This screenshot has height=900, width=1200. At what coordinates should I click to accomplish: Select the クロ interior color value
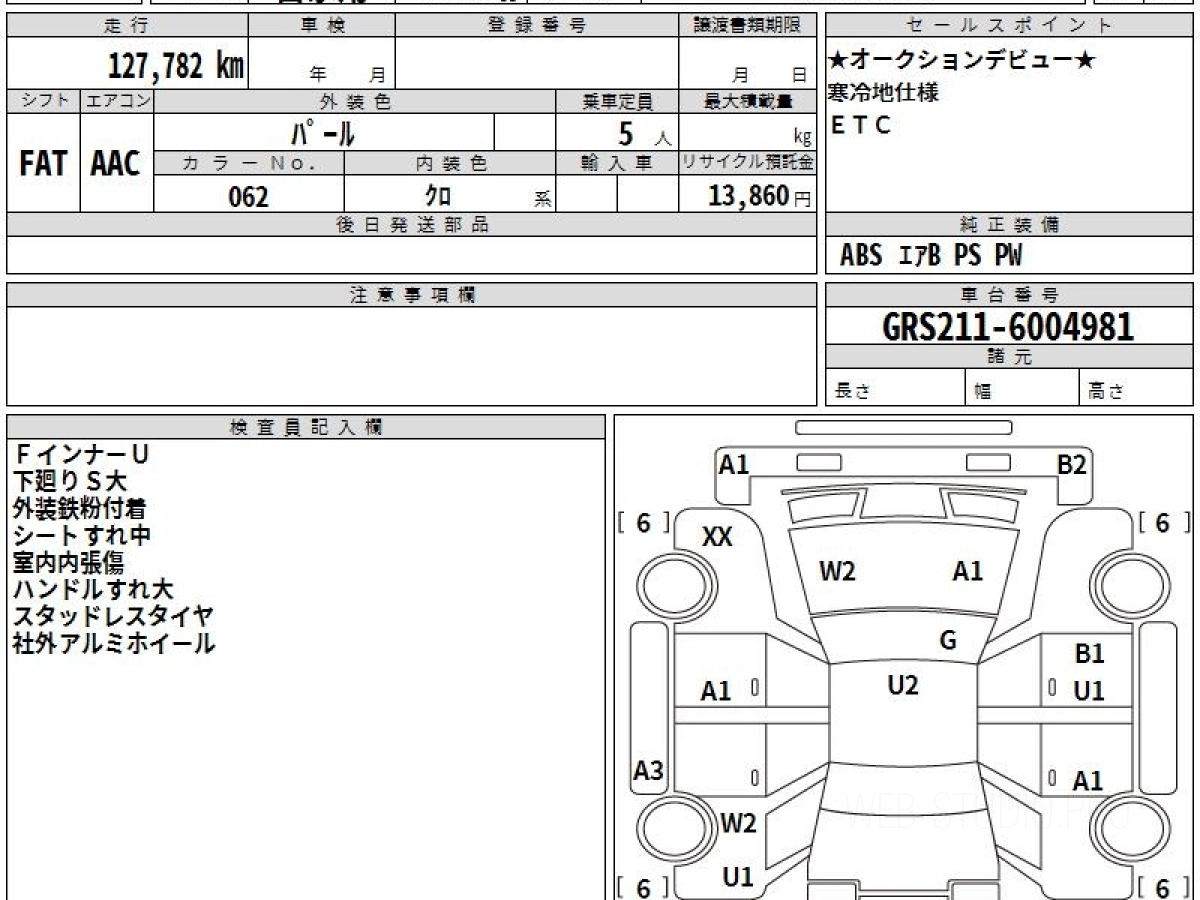click(x=437, y=196)
